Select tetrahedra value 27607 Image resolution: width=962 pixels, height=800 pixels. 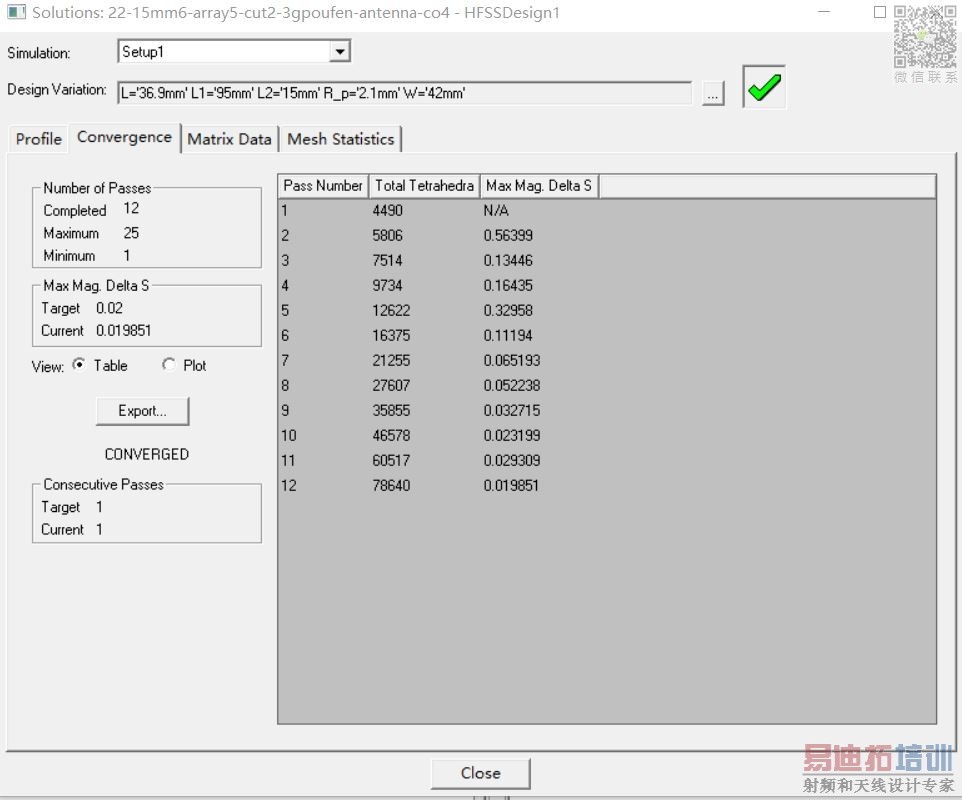pos(391,386)
